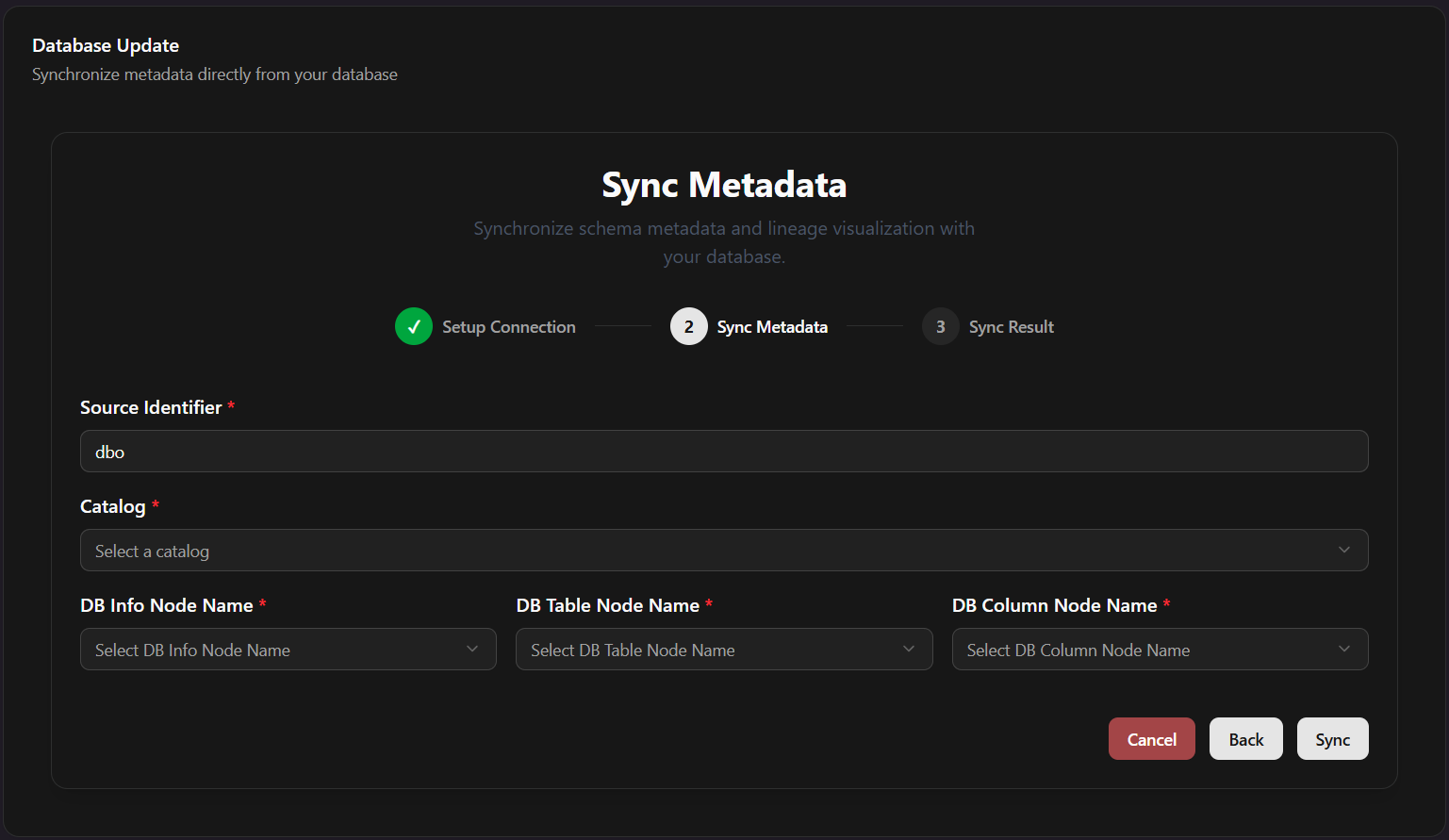This screenshot has width=1449, height=840.
Task: Click the green checkmark step icon
Action: point(414,326)
